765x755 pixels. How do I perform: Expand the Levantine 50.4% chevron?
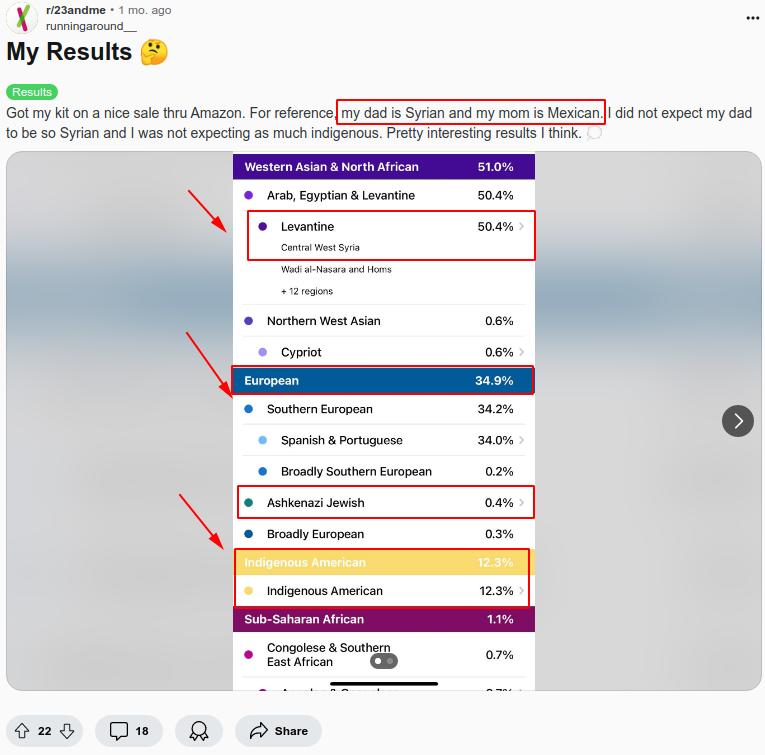coord(522,226)
